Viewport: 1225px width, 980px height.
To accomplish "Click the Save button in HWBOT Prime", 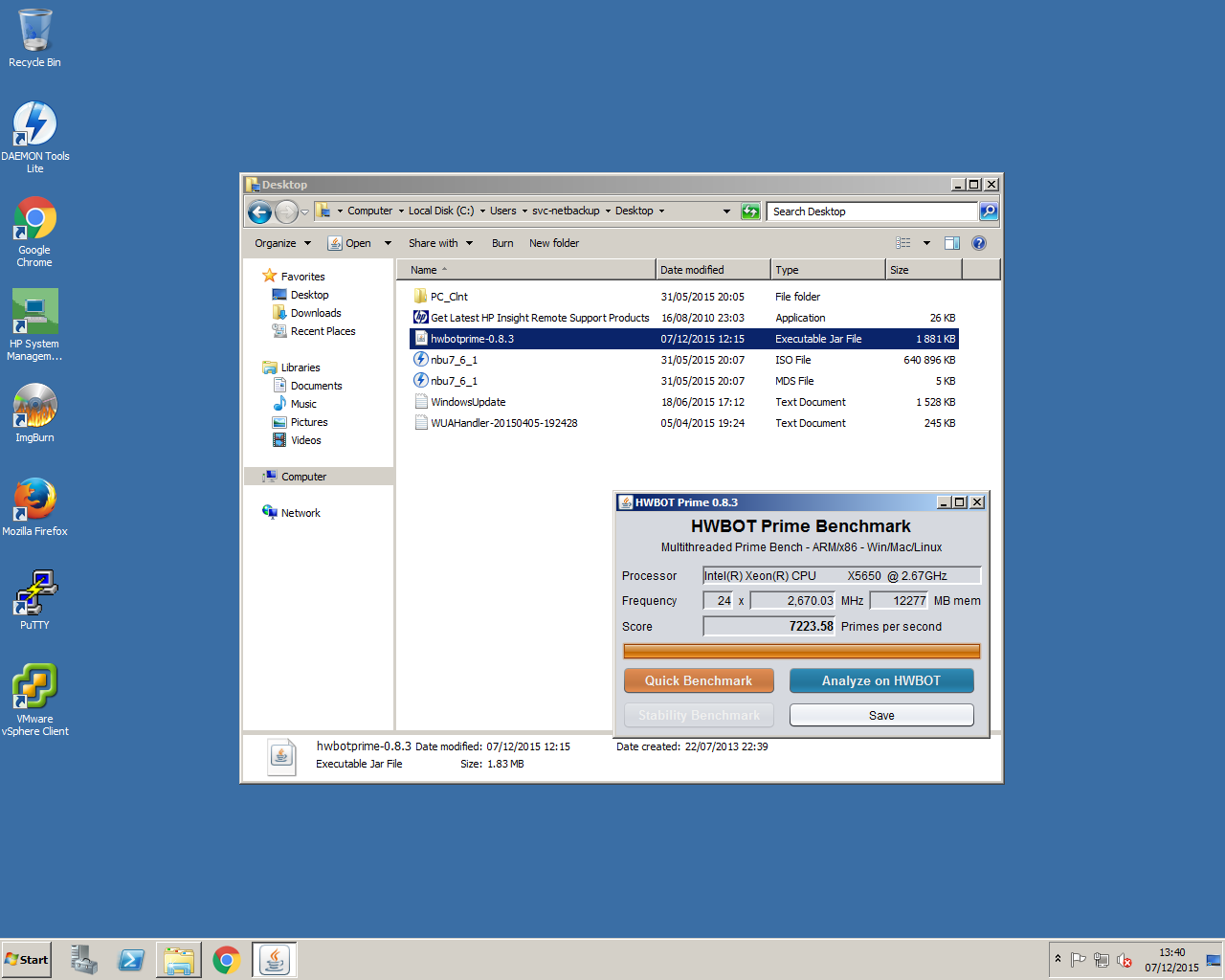I will point(881,715).
